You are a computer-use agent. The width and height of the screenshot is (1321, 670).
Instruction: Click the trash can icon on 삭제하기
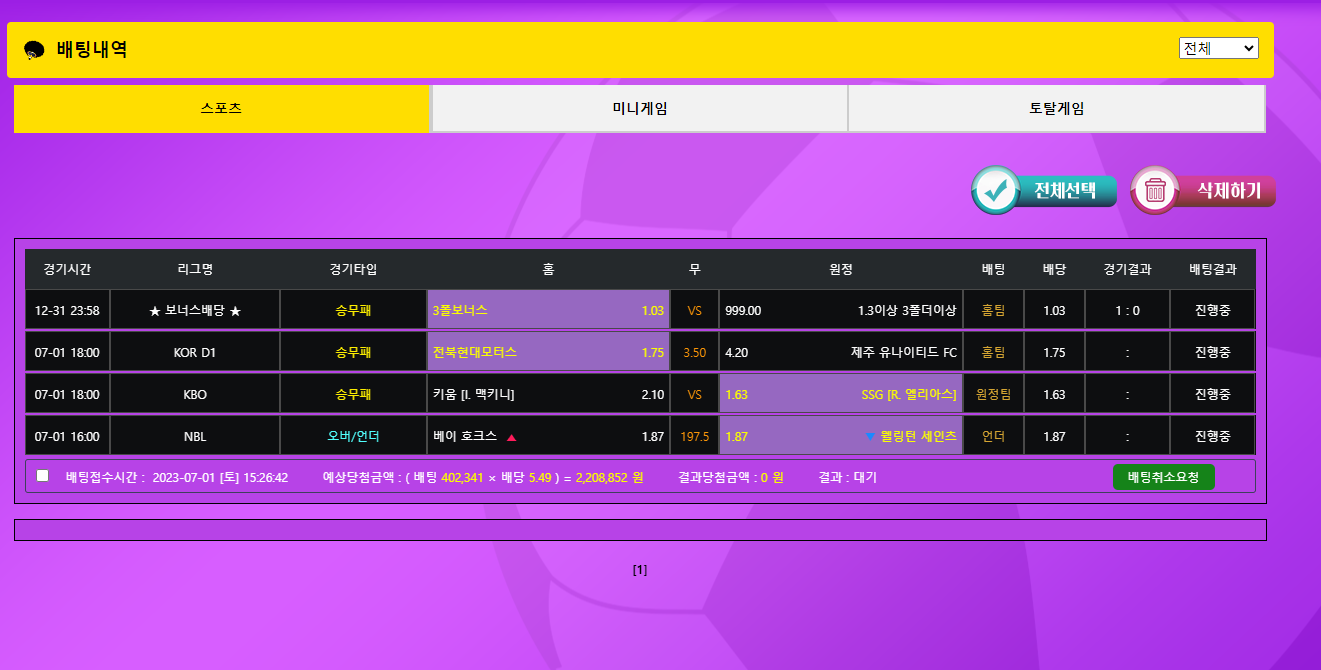1155,190
